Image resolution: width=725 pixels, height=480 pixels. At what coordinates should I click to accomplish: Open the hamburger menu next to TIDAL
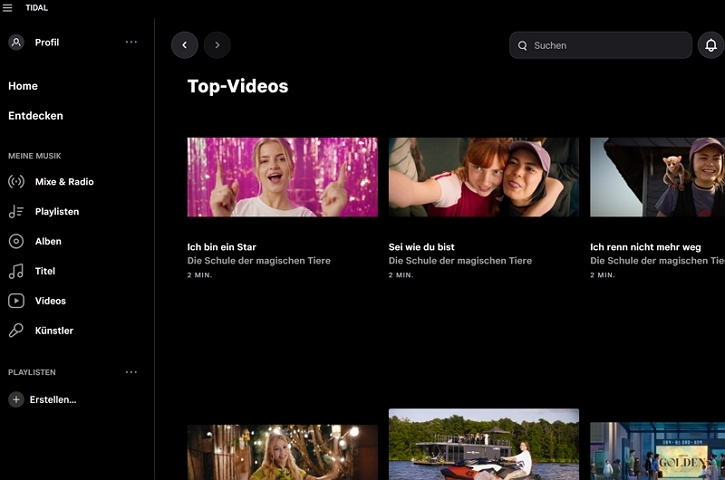(x=8, y=7)
